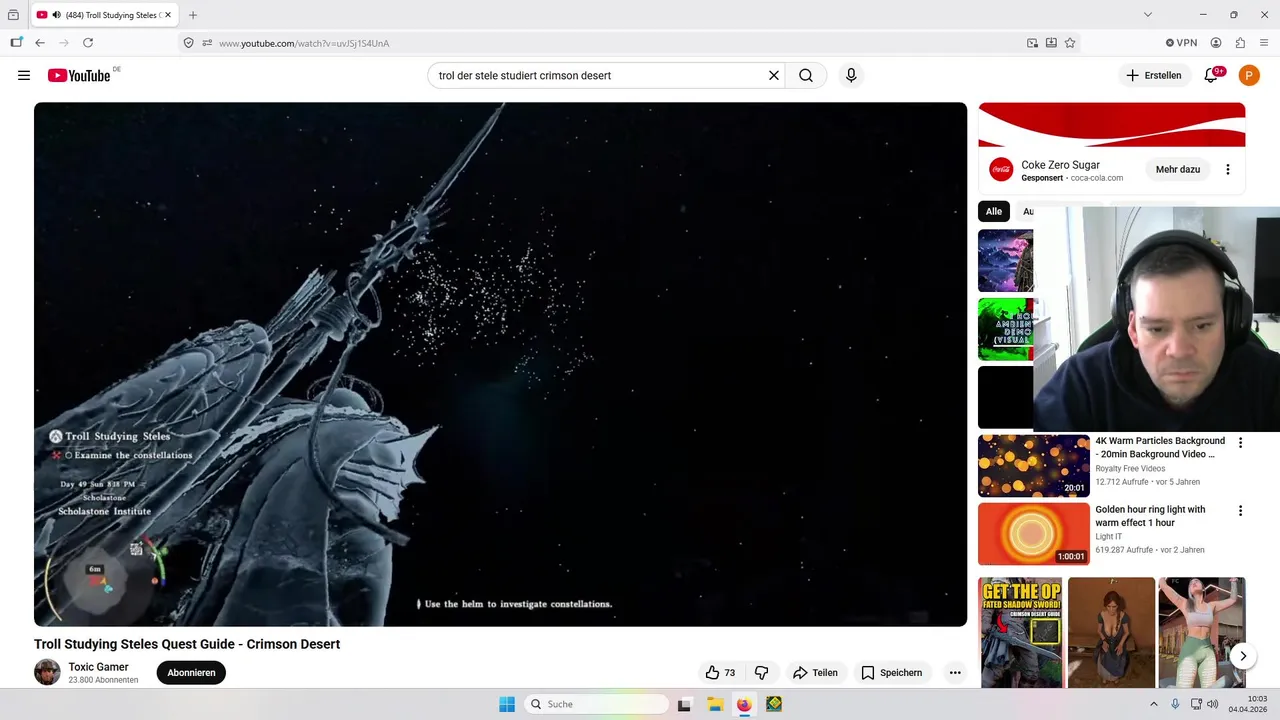Advance the shorts shelf with right arrow
The width and height of the screenshot is (1280, 720).
click(x=1242, y=656)
